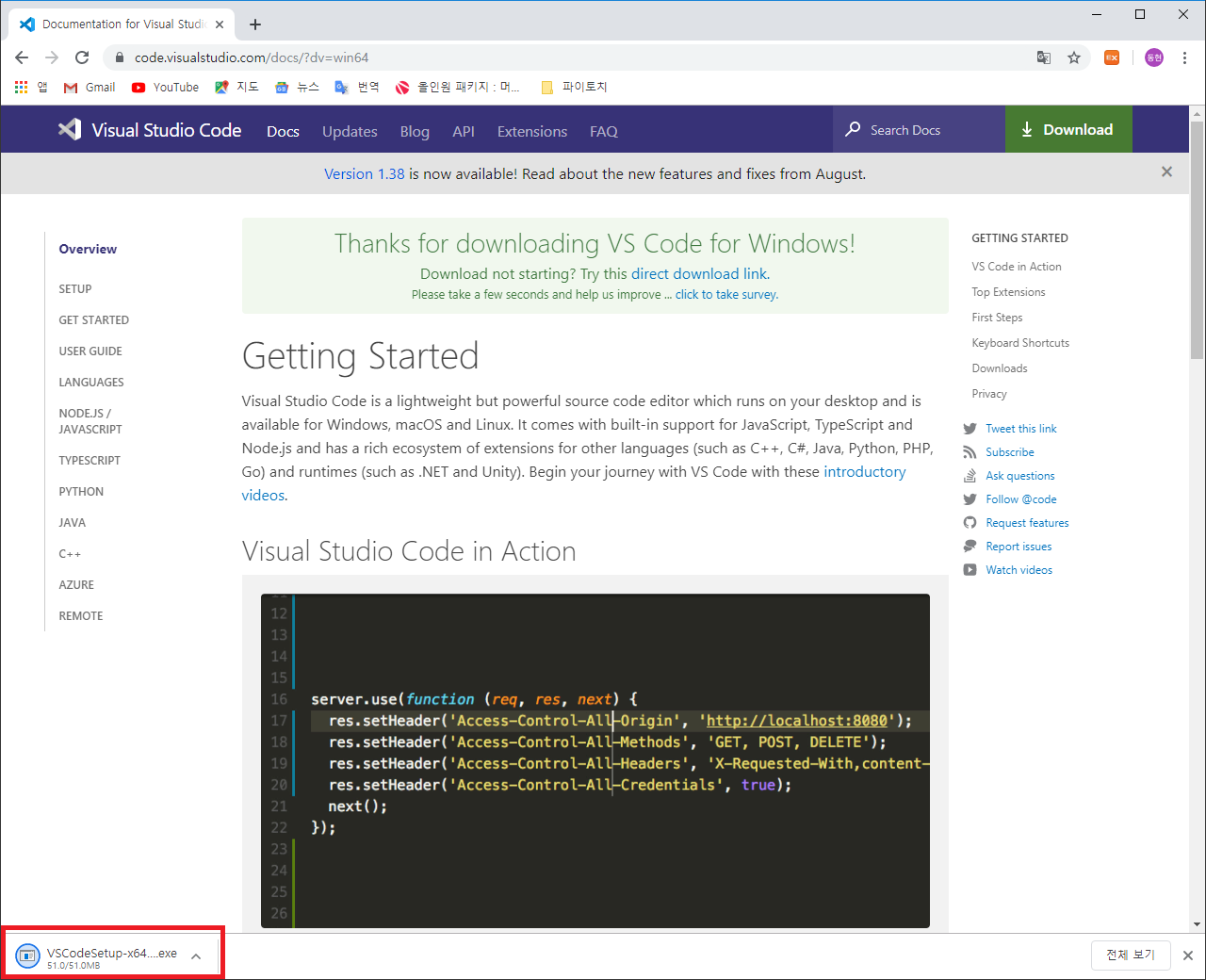Expand the VSCodeSetup download options chevron
Image resolution: width=1206 pixels, height=980 pixels.
pyautogui.click(x=196, y=956)
